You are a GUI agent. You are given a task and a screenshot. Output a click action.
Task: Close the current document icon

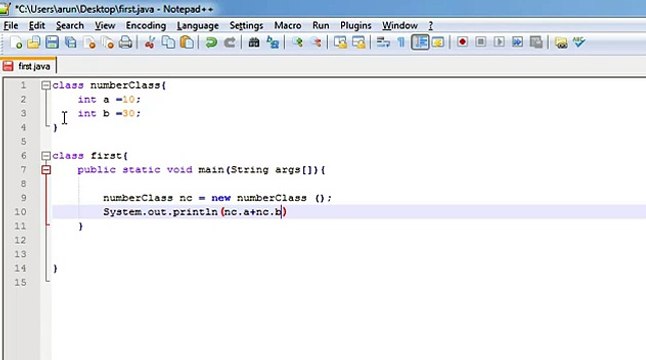click(x=89, y=42)
